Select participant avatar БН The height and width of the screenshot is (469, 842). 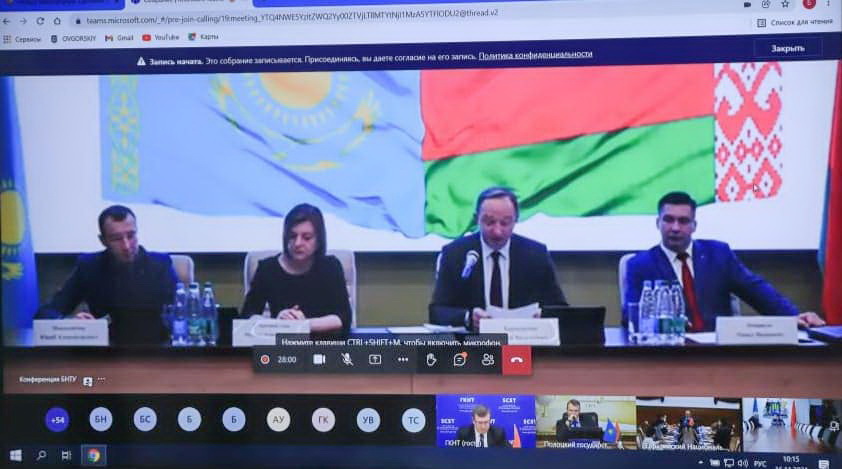101,420
